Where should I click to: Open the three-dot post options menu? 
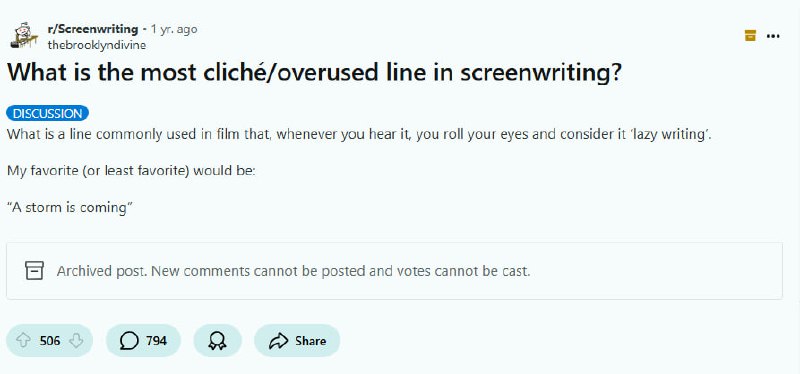773,36
